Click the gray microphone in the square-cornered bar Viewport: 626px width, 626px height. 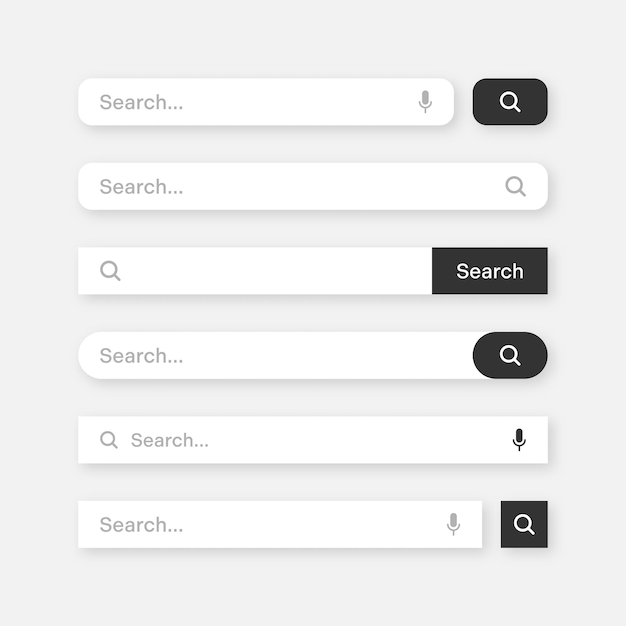click(x=453, y=524)
